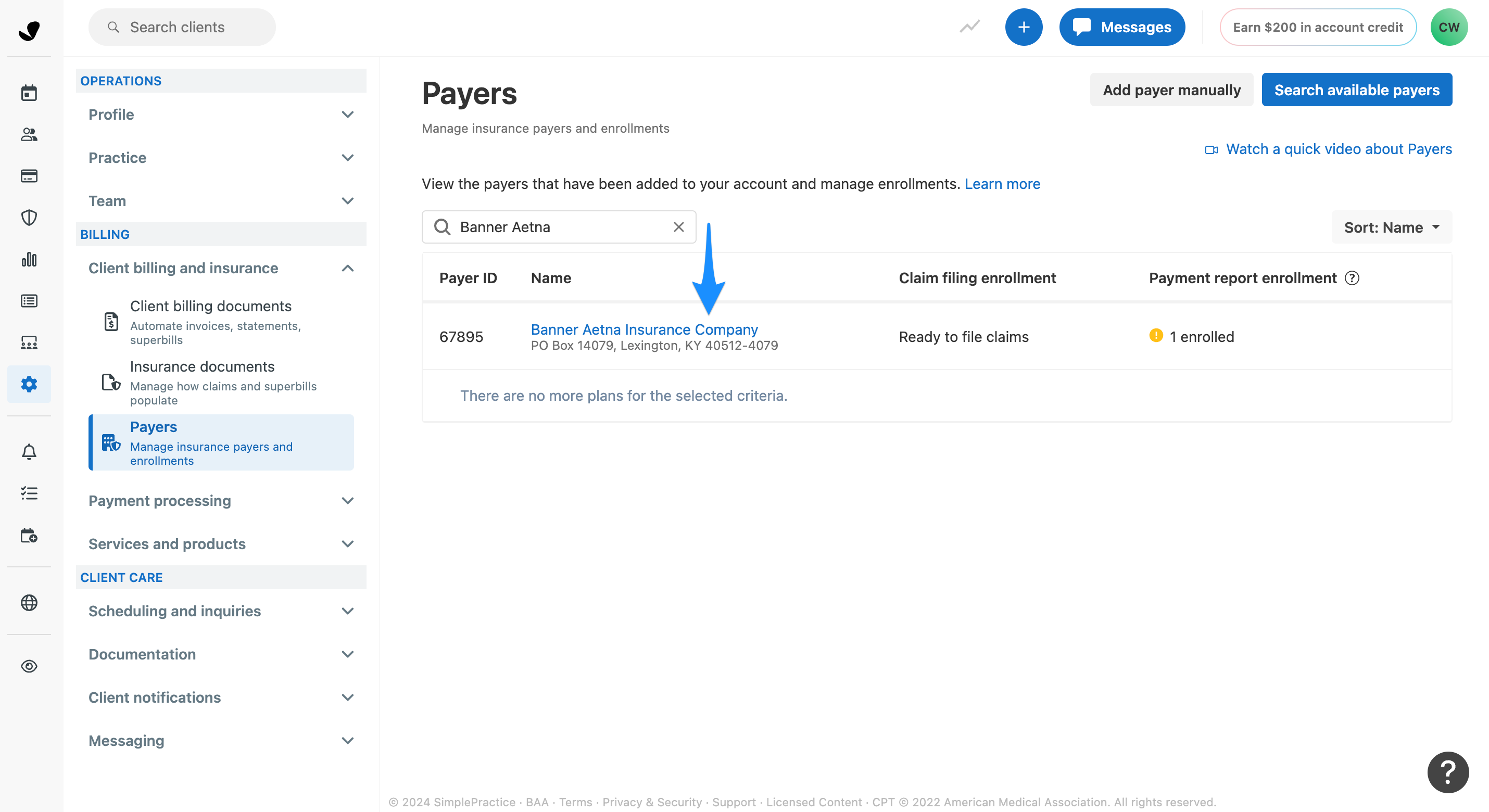
Task: Open the Sort: Name dropdown
Action: (x=1391, y=227)
